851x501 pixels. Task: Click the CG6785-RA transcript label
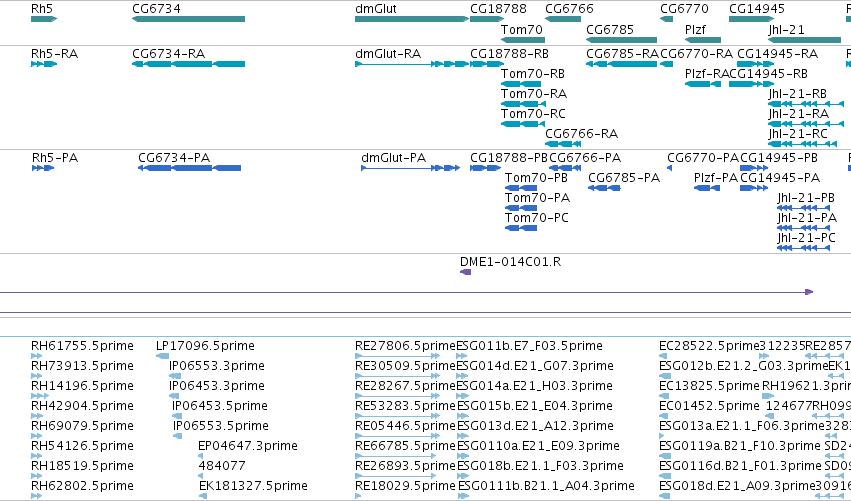623,54
